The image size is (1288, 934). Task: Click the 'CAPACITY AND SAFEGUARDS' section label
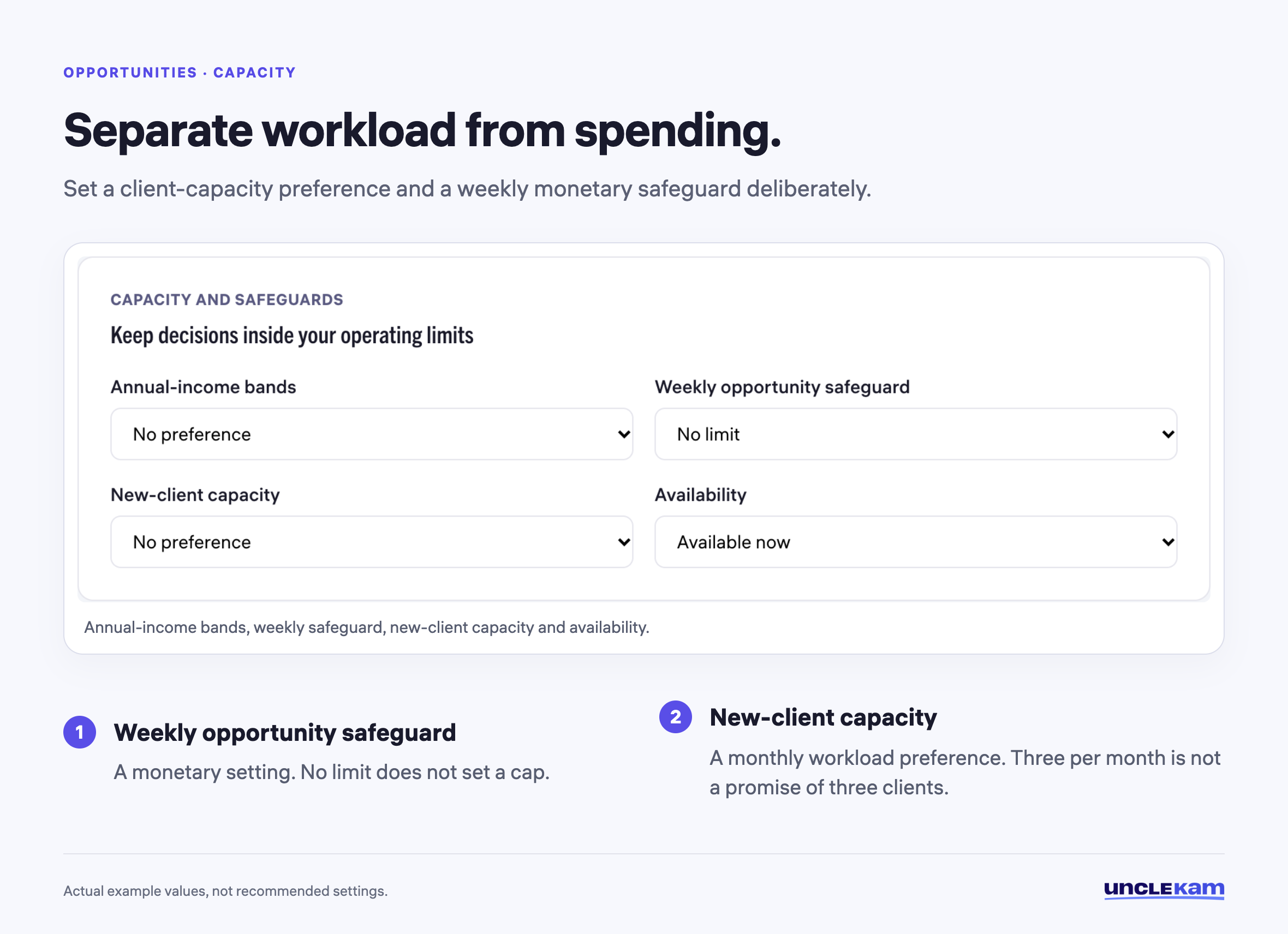pos(226,299)
